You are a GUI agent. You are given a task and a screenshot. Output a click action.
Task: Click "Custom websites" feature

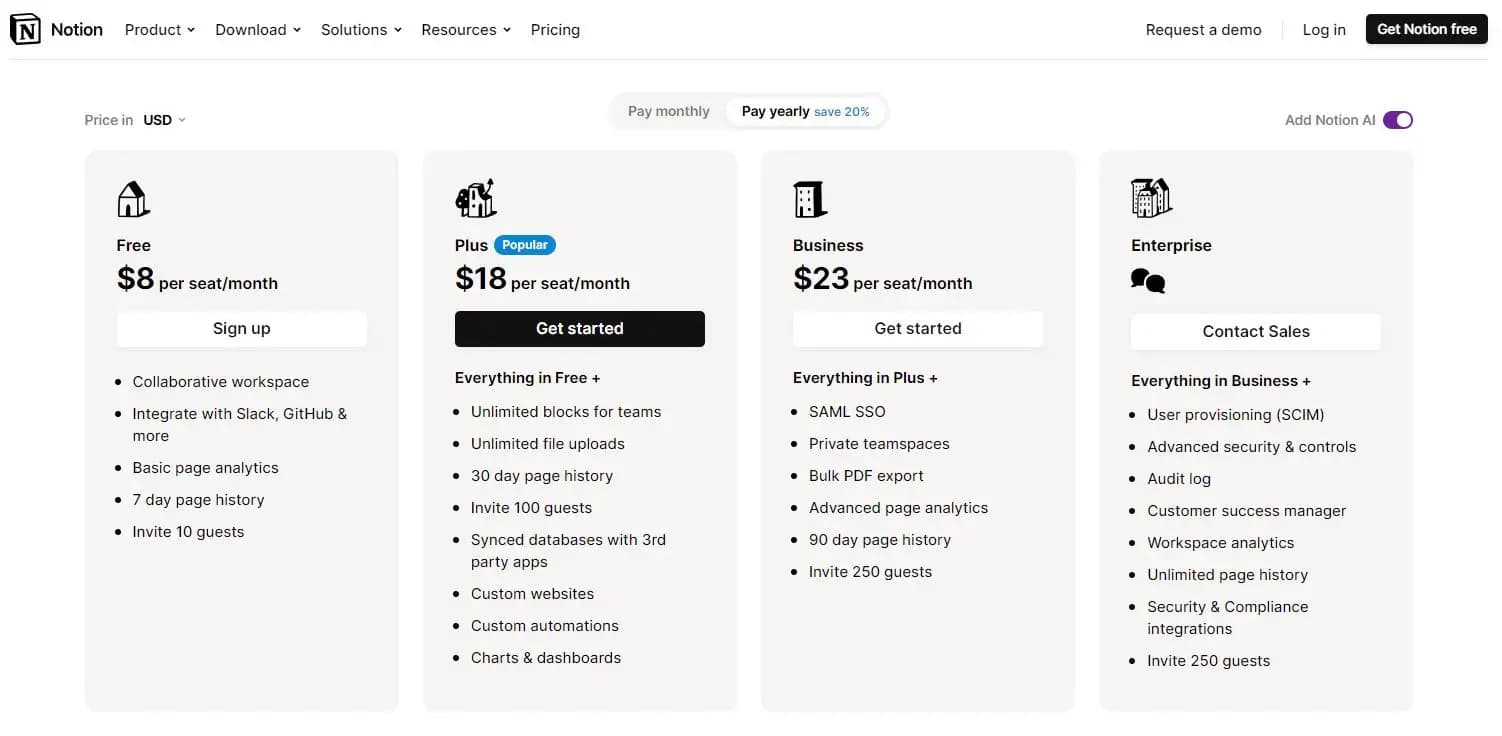pyautogui.click(x=533, y=594)
